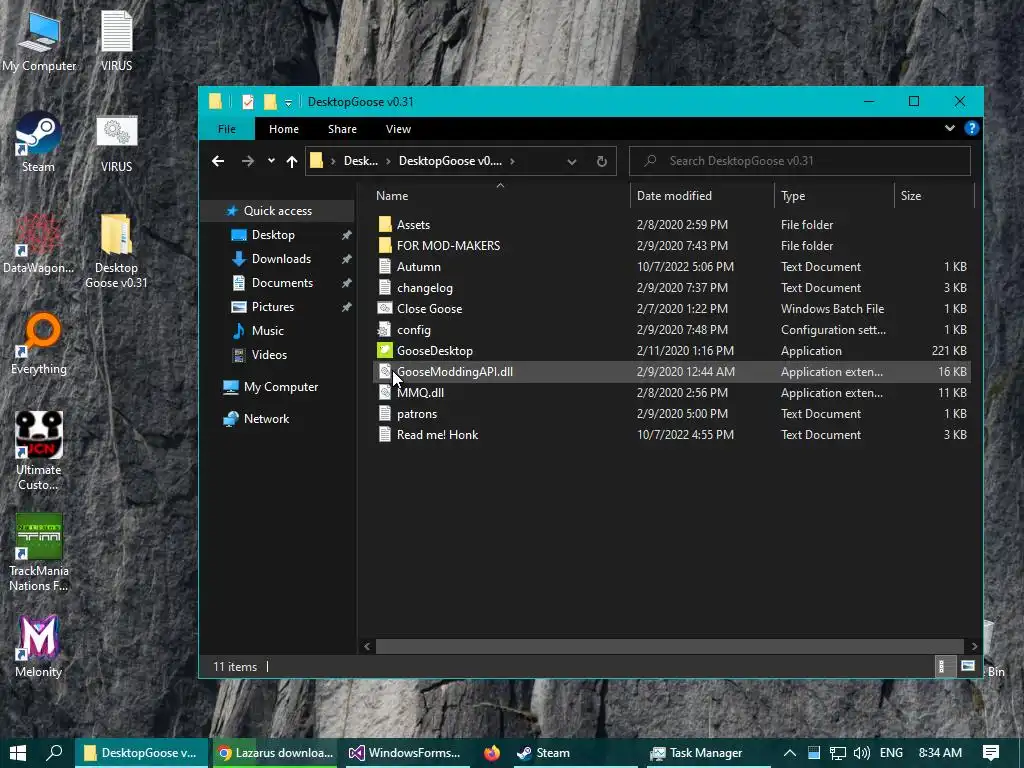This screenshot has width=1024, height=768.
Task: Sort files by Name column
Action: coord(500,196)
